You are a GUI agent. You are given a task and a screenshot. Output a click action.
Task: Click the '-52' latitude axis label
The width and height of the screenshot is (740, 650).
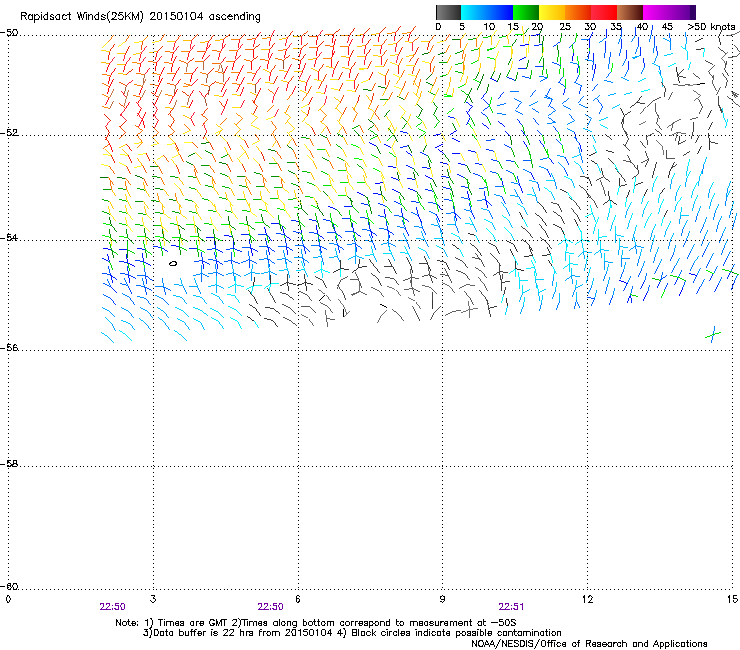pyautogui.click(x=9, y=133)
